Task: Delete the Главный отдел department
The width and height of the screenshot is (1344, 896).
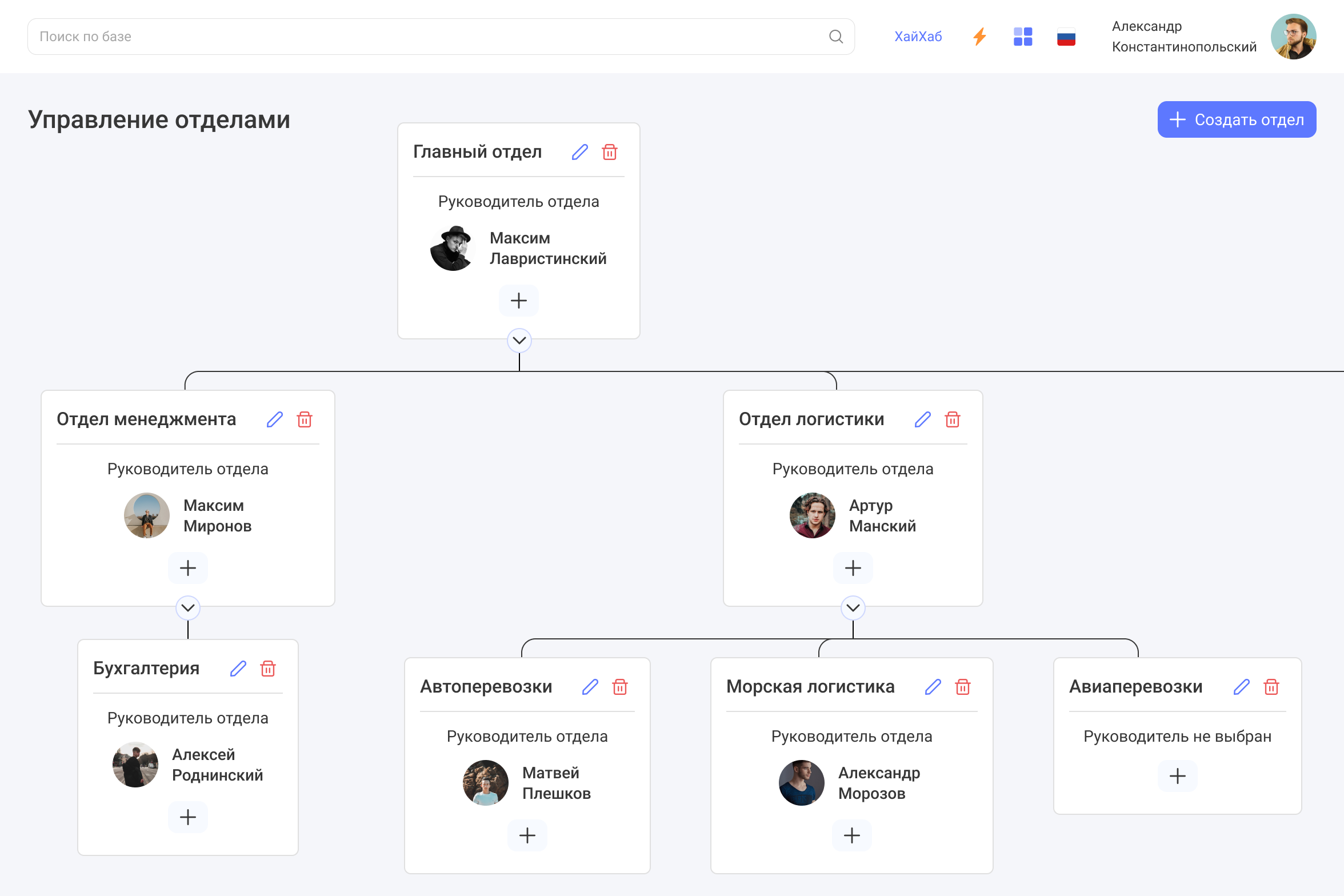Action: click(x=610, y=152)
